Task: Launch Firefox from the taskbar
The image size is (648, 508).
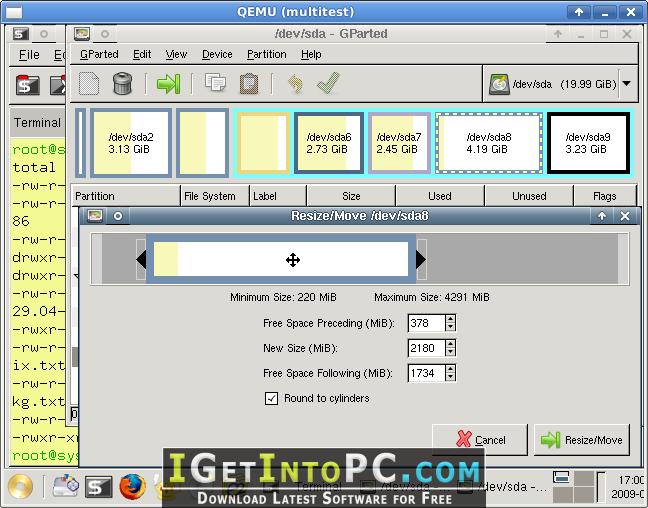Action: (x=133, y=487)
